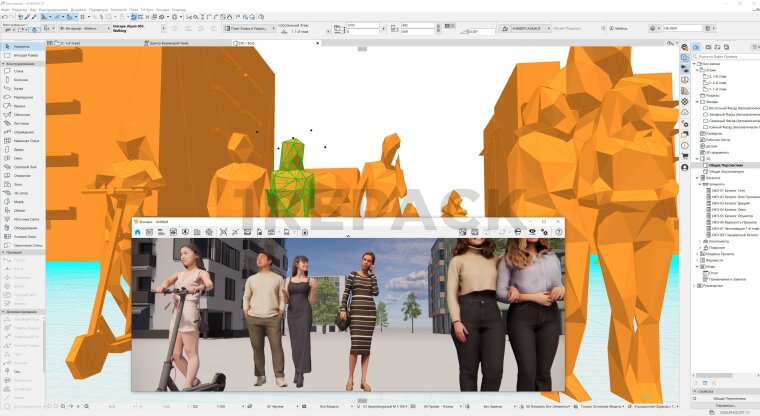Activate the Указатель (Arrow) selection tool
This screenshot has height=416, width=760.
click(x=22, y=46)
